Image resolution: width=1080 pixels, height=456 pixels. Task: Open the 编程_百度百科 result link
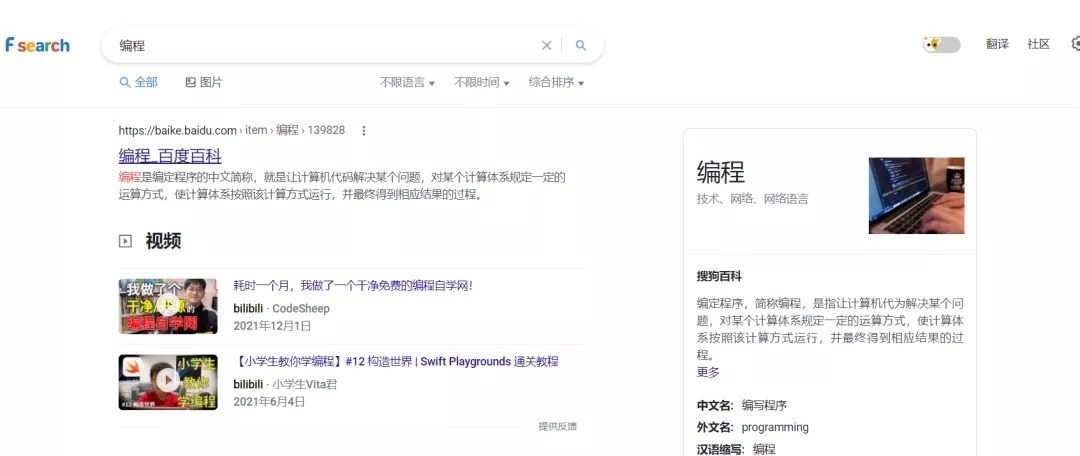point(170,156)
